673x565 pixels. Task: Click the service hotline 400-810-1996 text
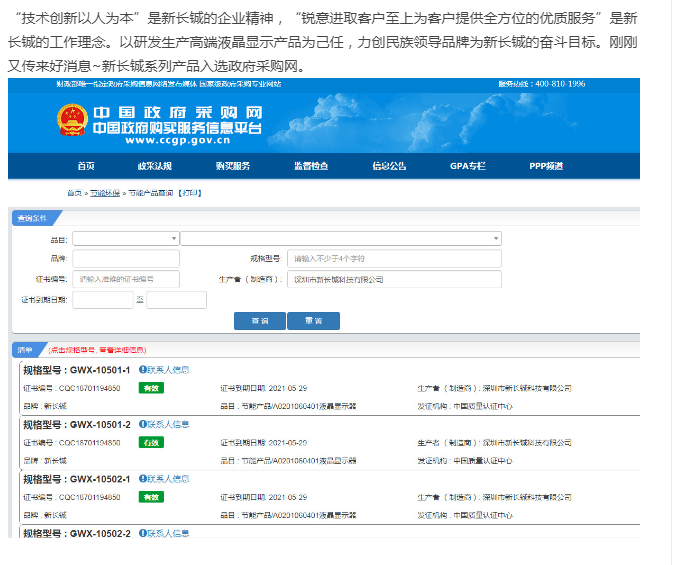pos(542,84)
